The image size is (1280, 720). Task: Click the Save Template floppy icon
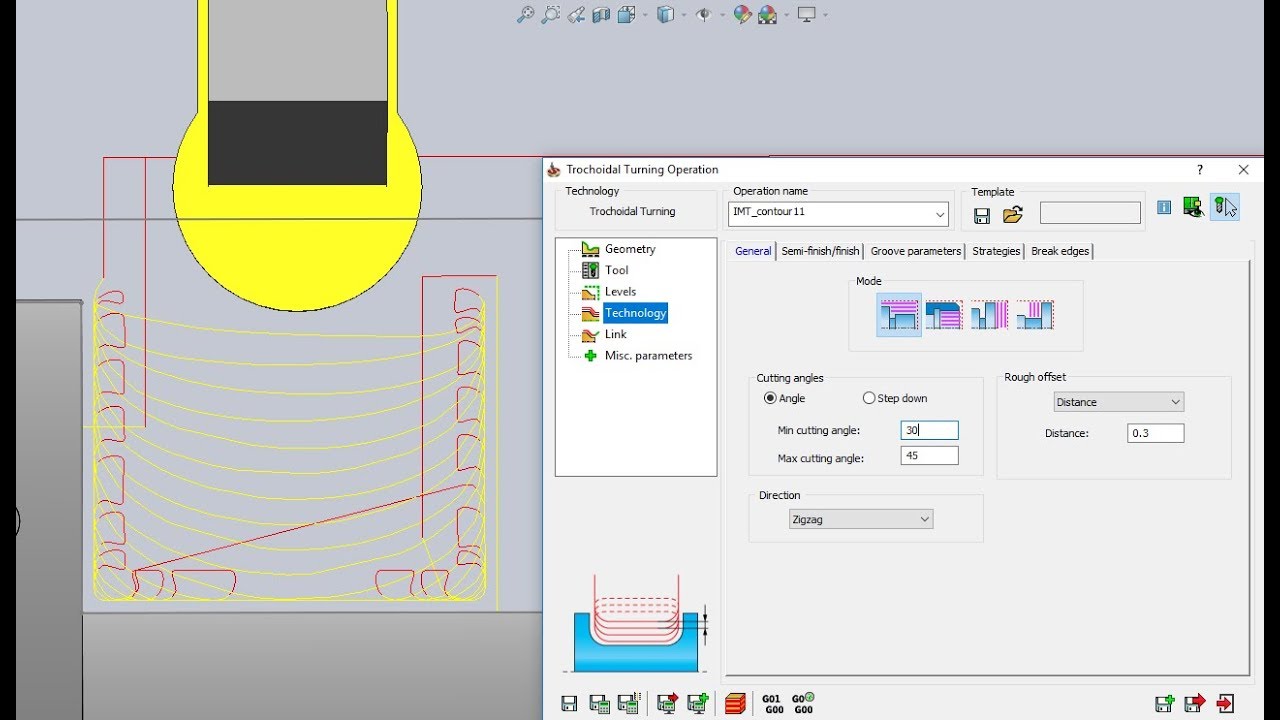tap(982, 214)
